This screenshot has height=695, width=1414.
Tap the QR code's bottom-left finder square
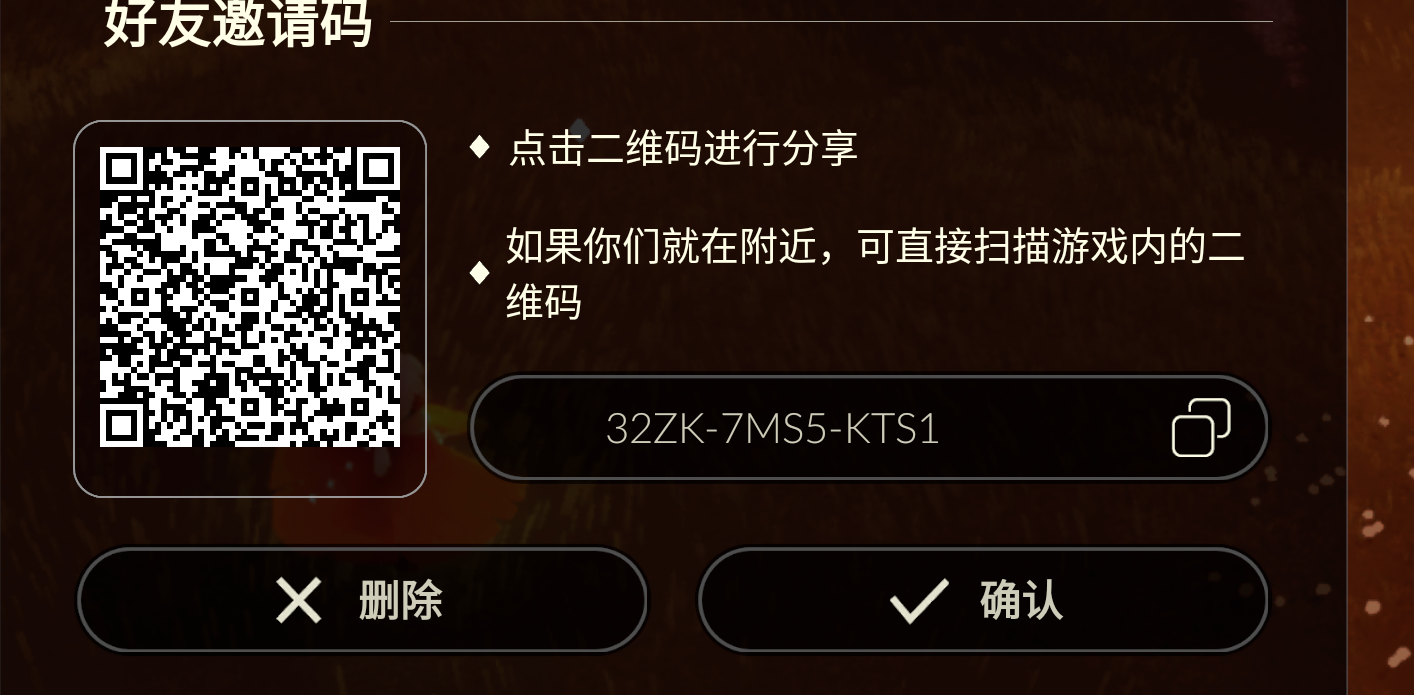(122, 424)
